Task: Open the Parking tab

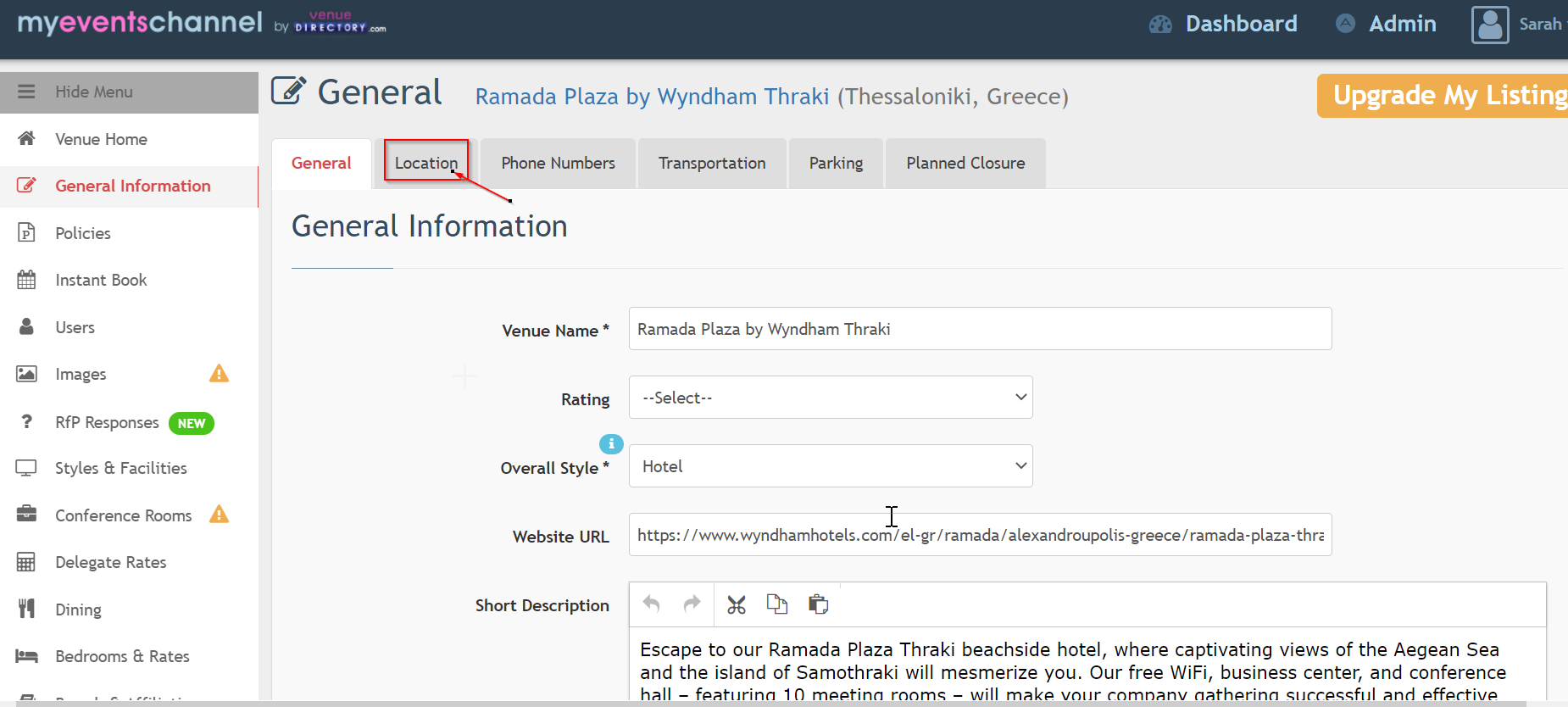Action: (x=836, y=163)
